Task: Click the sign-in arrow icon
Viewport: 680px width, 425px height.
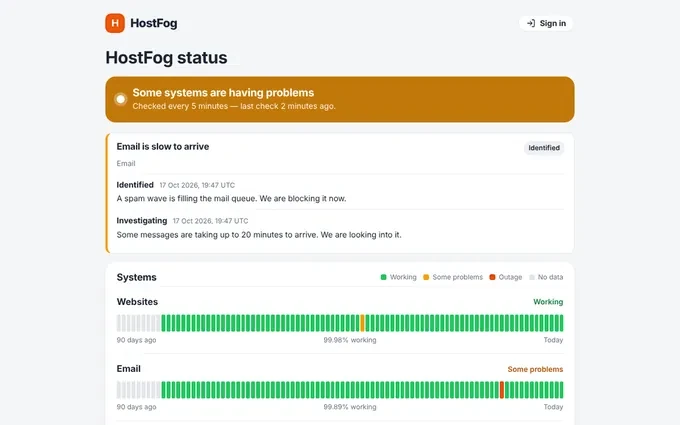Action: tap(531, 23)
